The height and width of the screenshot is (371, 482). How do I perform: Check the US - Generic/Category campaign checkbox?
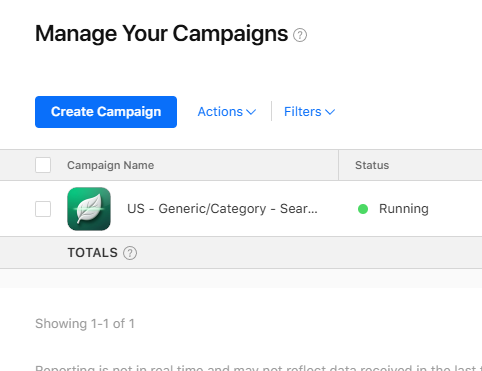43,209
